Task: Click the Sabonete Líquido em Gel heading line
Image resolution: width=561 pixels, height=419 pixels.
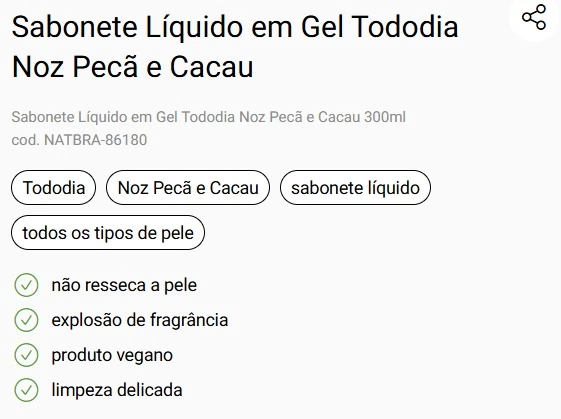Action: (235, 27)
